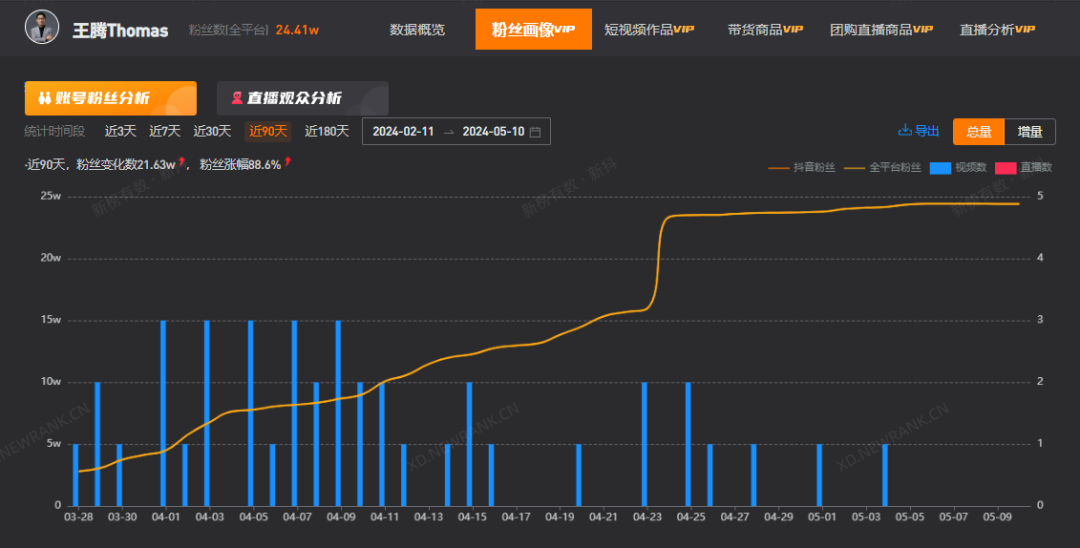The image size is (1080, 548).
Task: Open the start date 2024-02-11 picker
Action: point(402,132)
